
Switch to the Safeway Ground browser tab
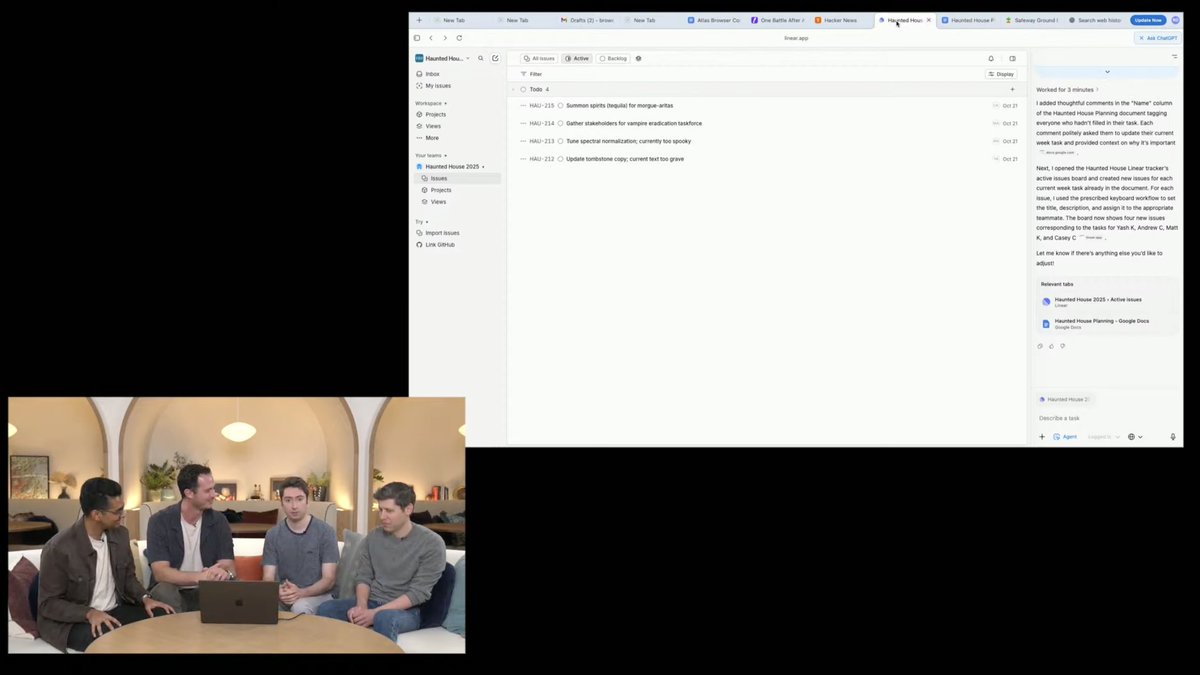click(1030, 20)
